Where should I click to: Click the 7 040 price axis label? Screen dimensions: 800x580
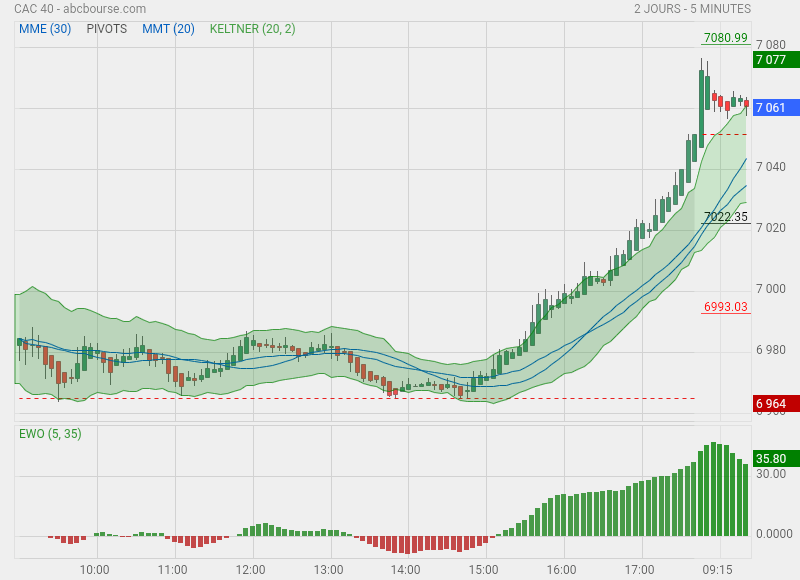[x=771, y=167]
